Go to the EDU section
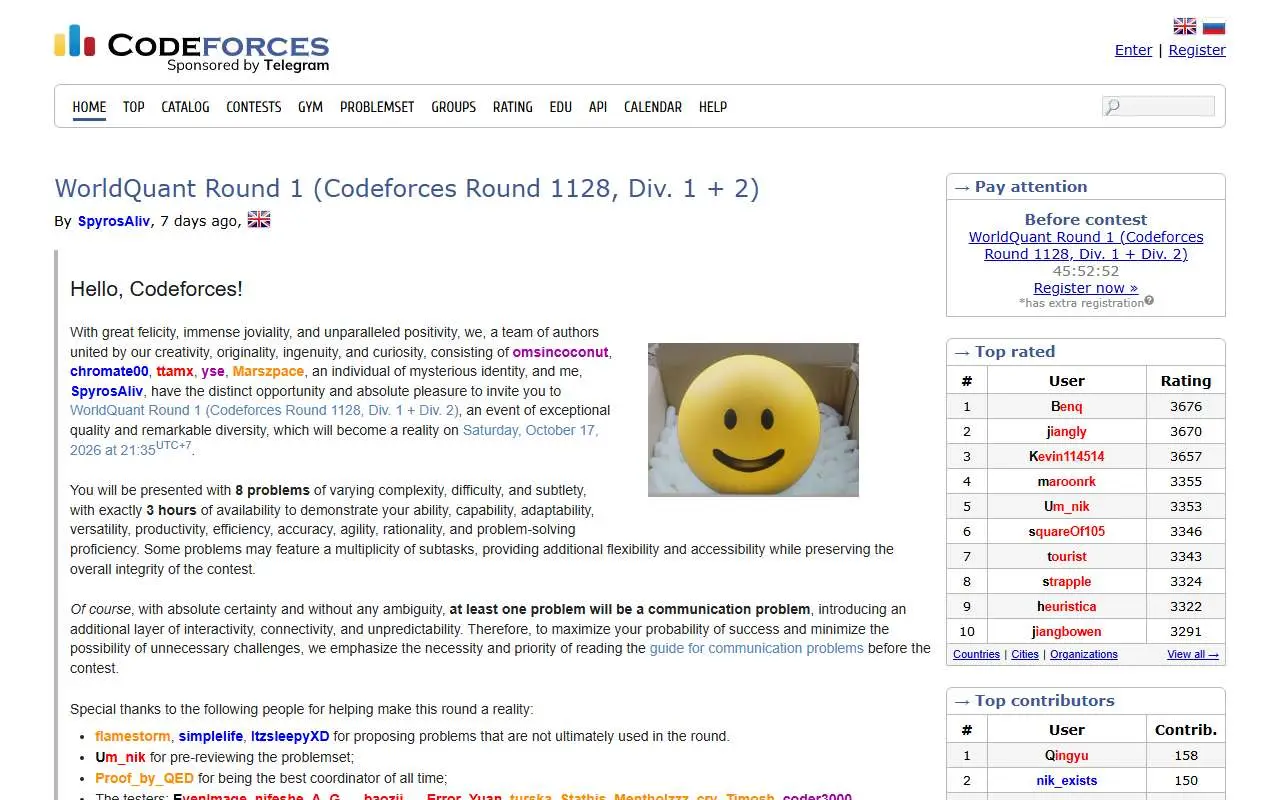 click(x=561, y=107)
